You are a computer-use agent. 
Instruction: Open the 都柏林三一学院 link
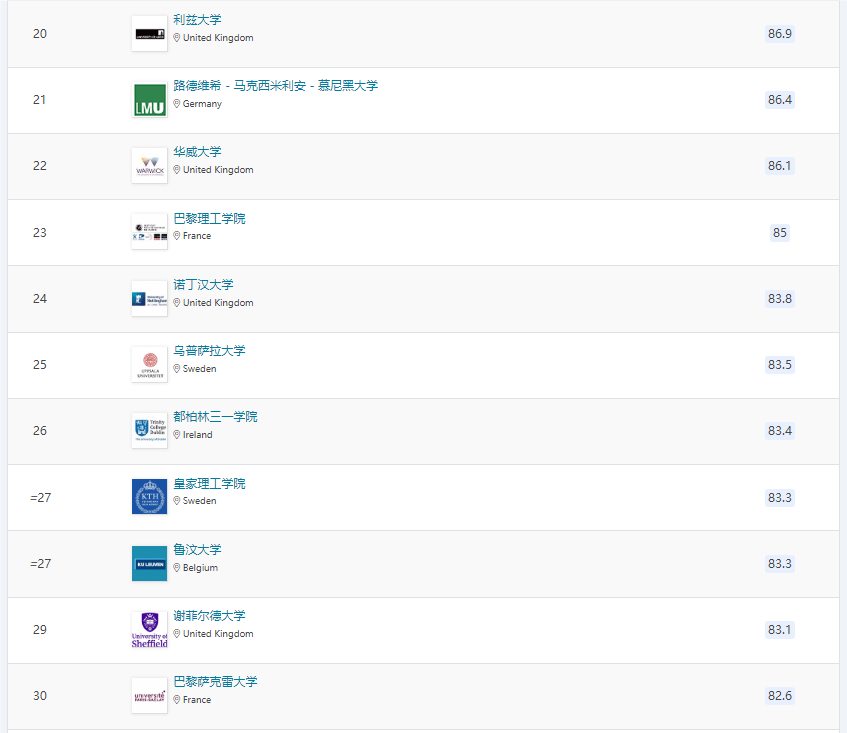[215, 417]
